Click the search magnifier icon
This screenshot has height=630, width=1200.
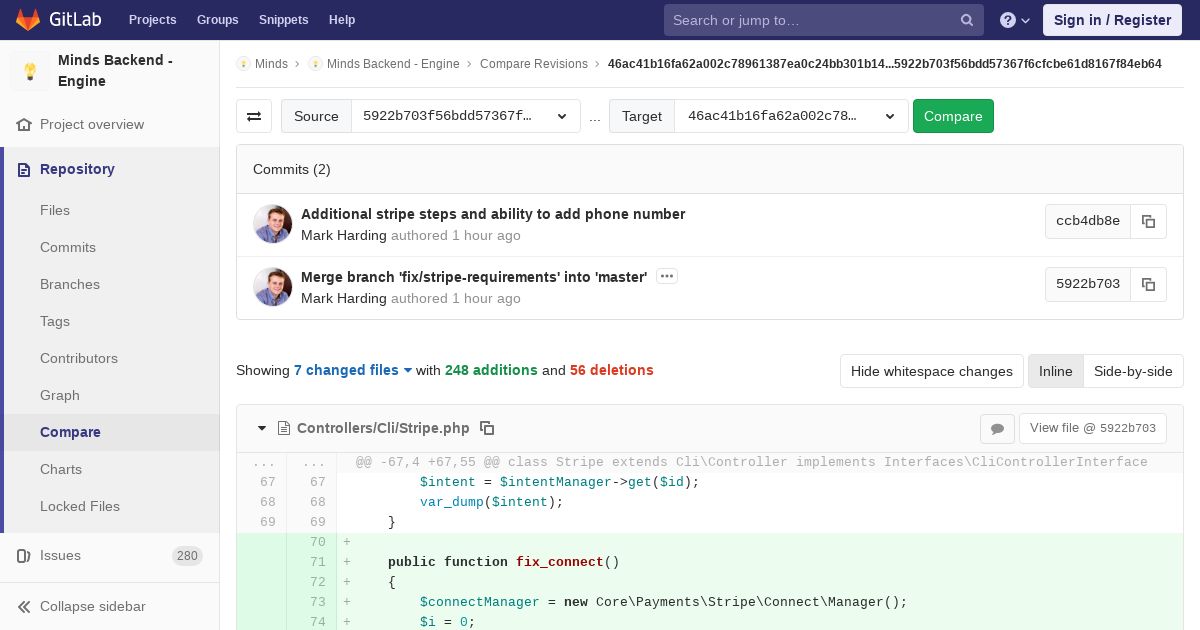tap(967, 20)
